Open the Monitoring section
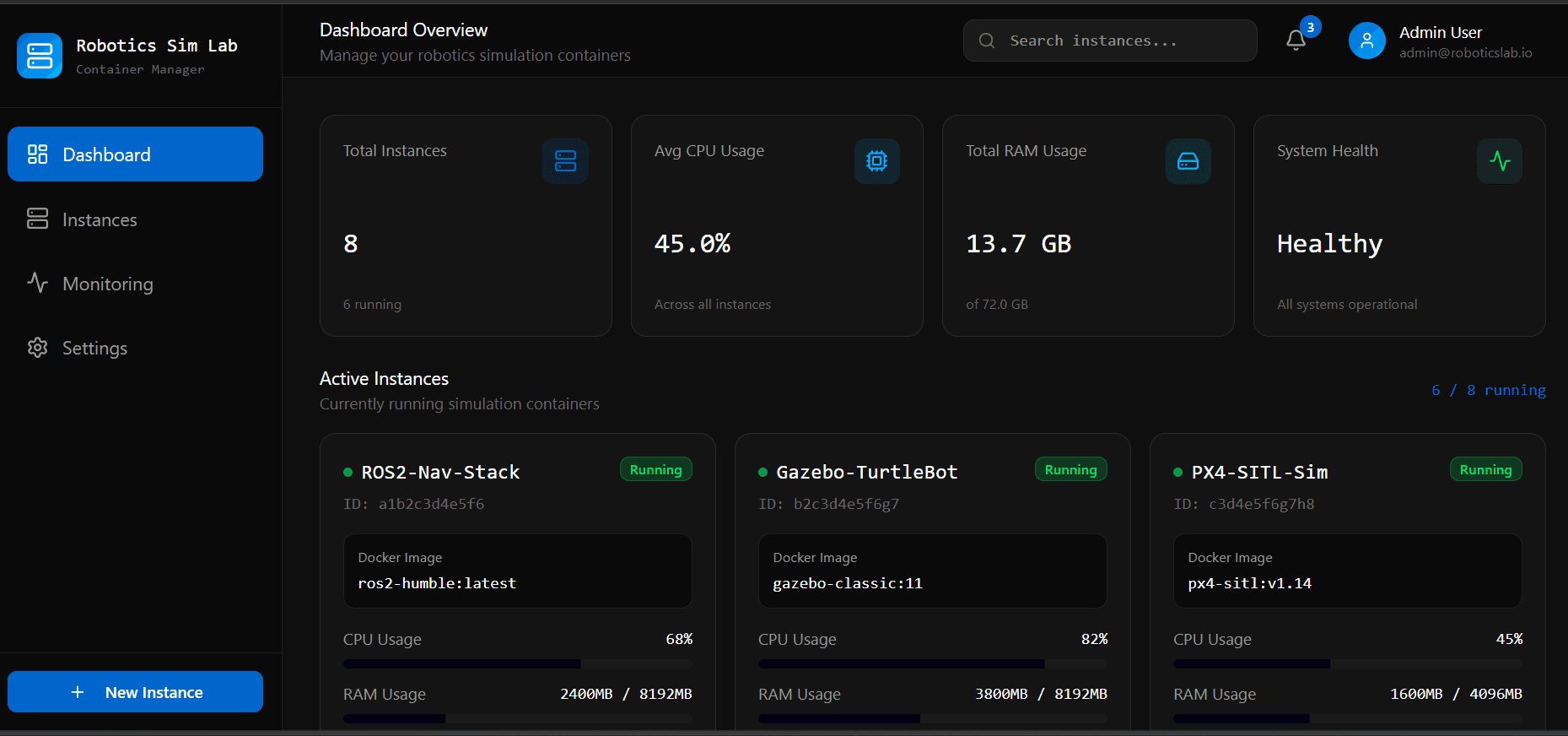This screenshot has width=1568, height=736. click(107, 284)
